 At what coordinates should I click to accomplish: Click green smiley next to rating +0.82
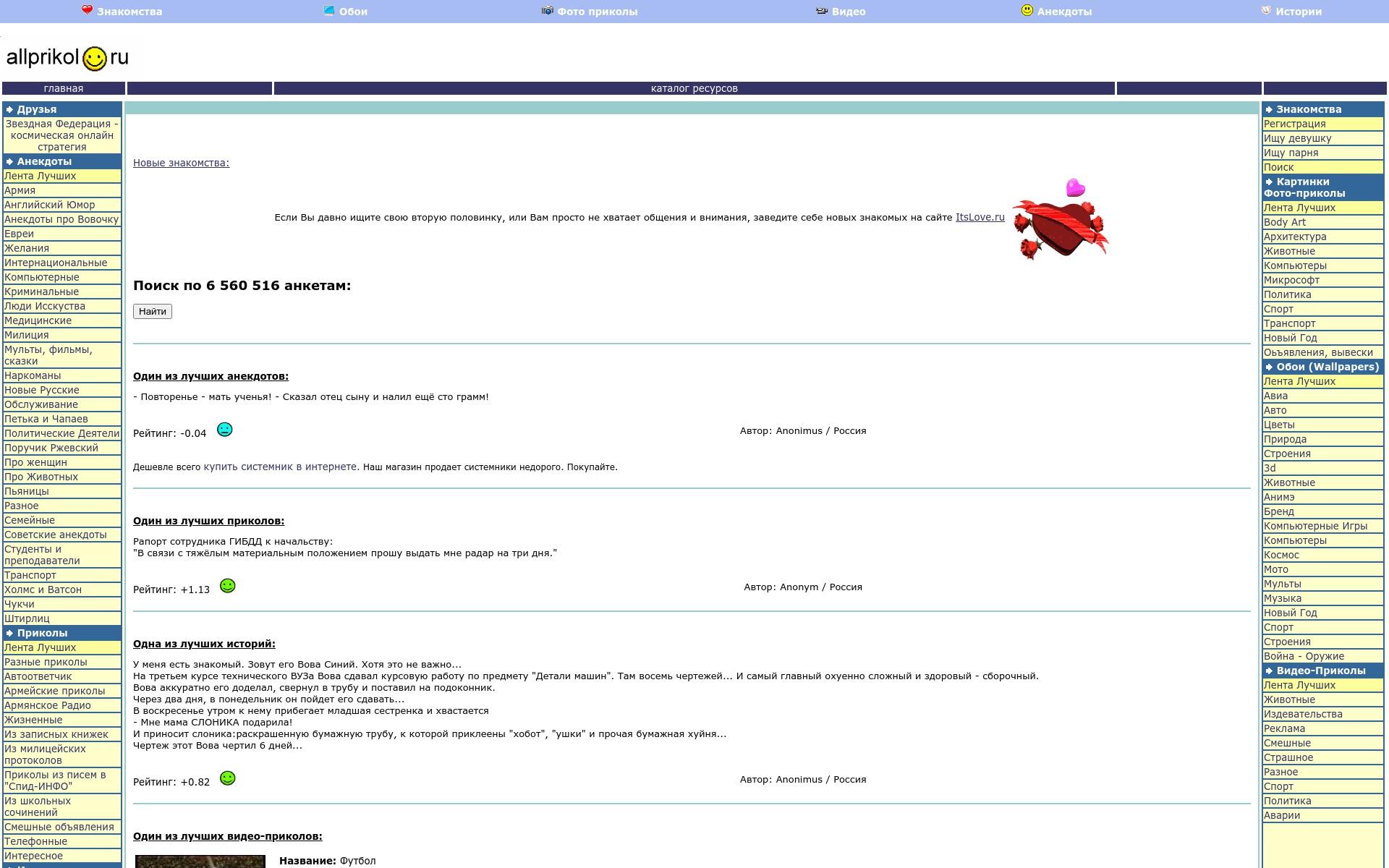click(x=228, y=778)
